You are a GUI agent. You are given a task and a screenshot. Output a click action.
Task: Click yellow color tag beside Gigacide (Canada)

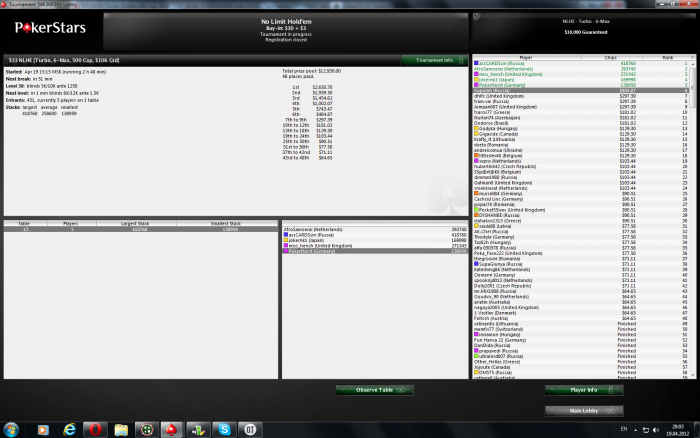point(476,134)
